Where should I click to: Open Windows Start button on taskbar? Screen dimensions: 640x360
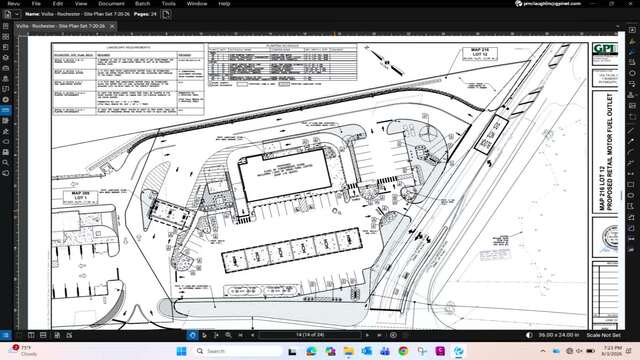coord(181,351)
